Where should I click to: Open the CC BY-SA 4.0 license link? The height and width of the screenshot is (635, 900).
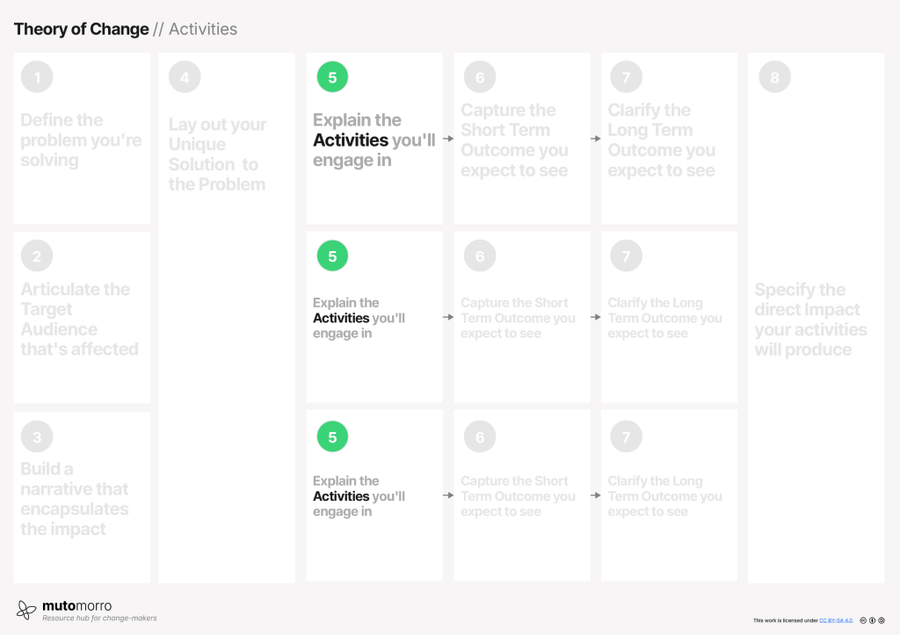pyautogui.click(x=836, y=621)
